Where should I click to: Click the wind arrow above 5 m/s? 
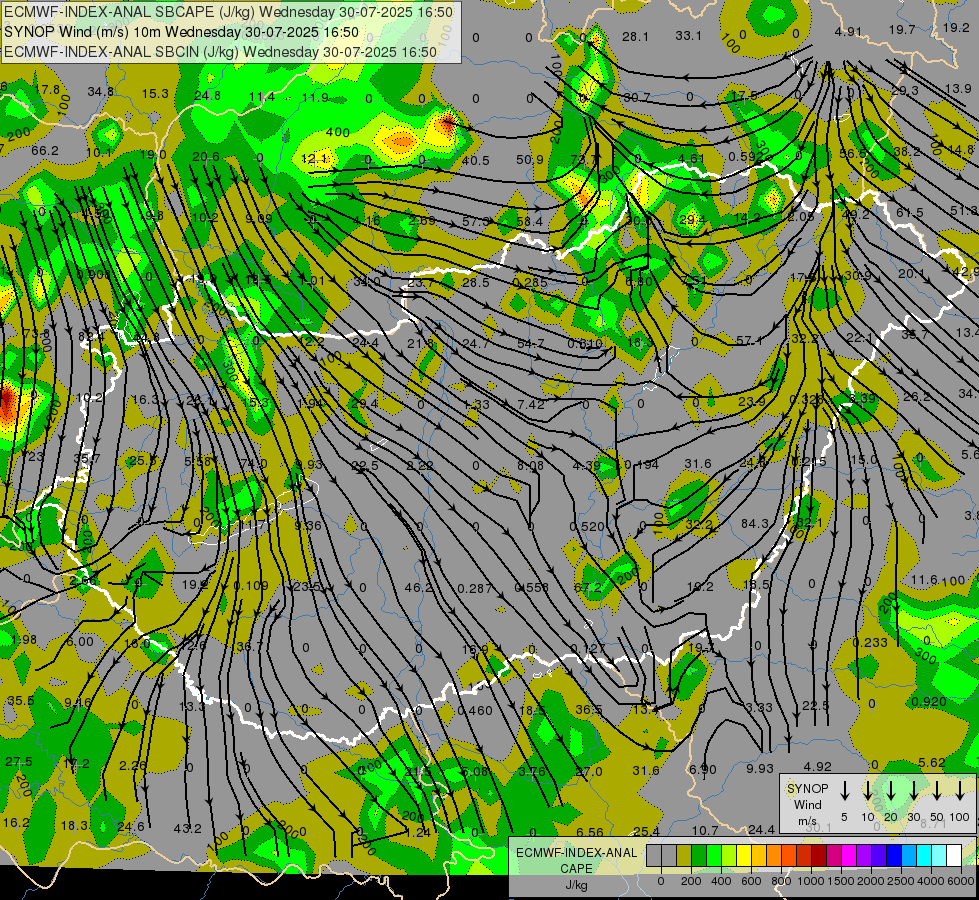tap(845, 790)
